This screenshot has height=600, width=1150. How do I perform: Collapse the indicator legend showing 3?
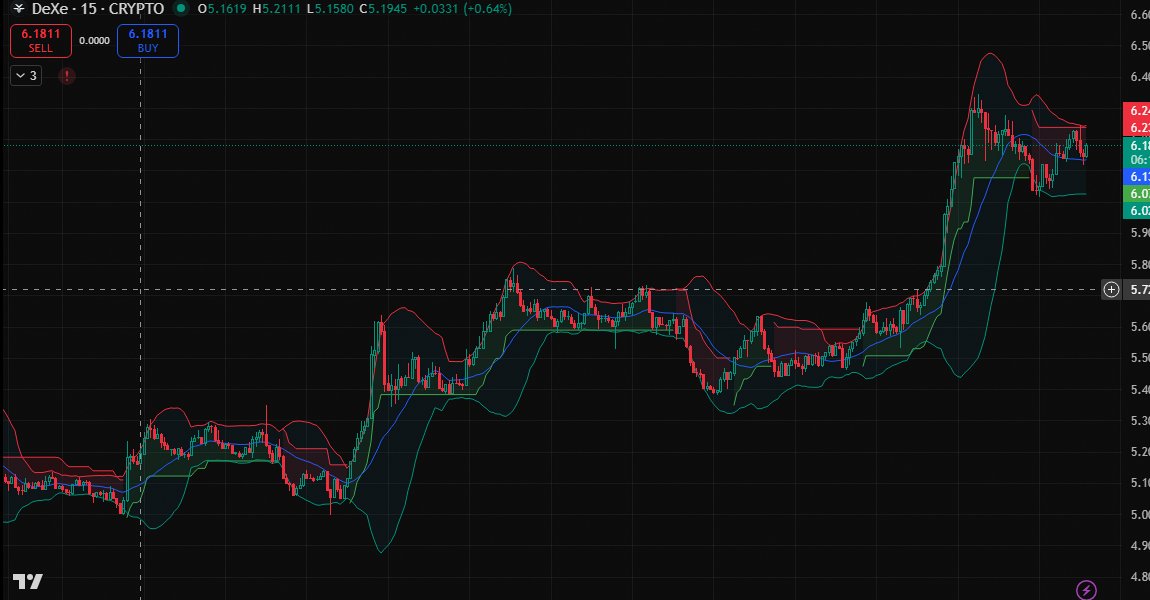[26, 76]
